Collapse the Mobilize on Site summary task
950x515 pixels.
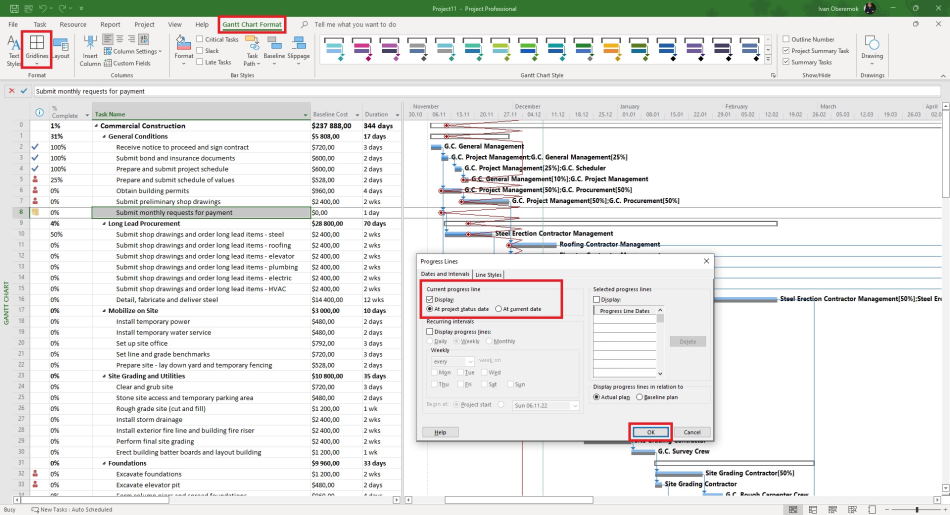point(104,311)
